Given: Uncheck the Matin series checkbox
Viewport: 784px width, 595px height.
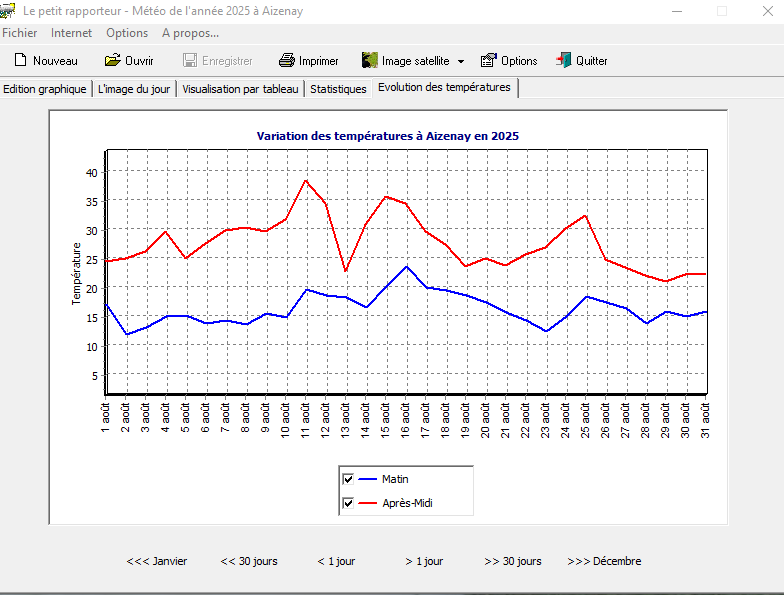Looking at the screenshot, I should click(348, 479).
